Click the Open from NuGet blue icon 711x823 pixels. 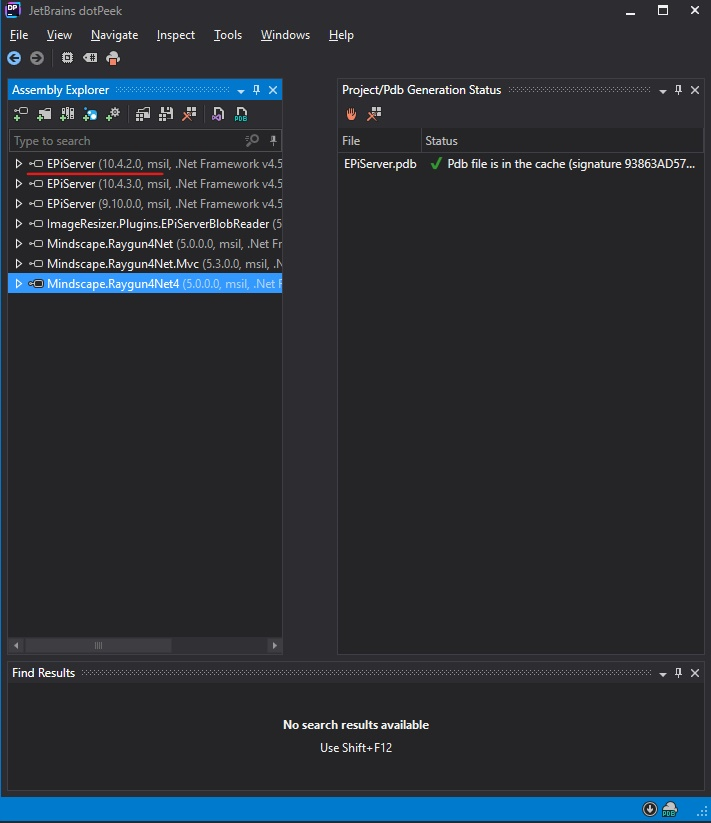pyautogui.click(x=90, y=114)
